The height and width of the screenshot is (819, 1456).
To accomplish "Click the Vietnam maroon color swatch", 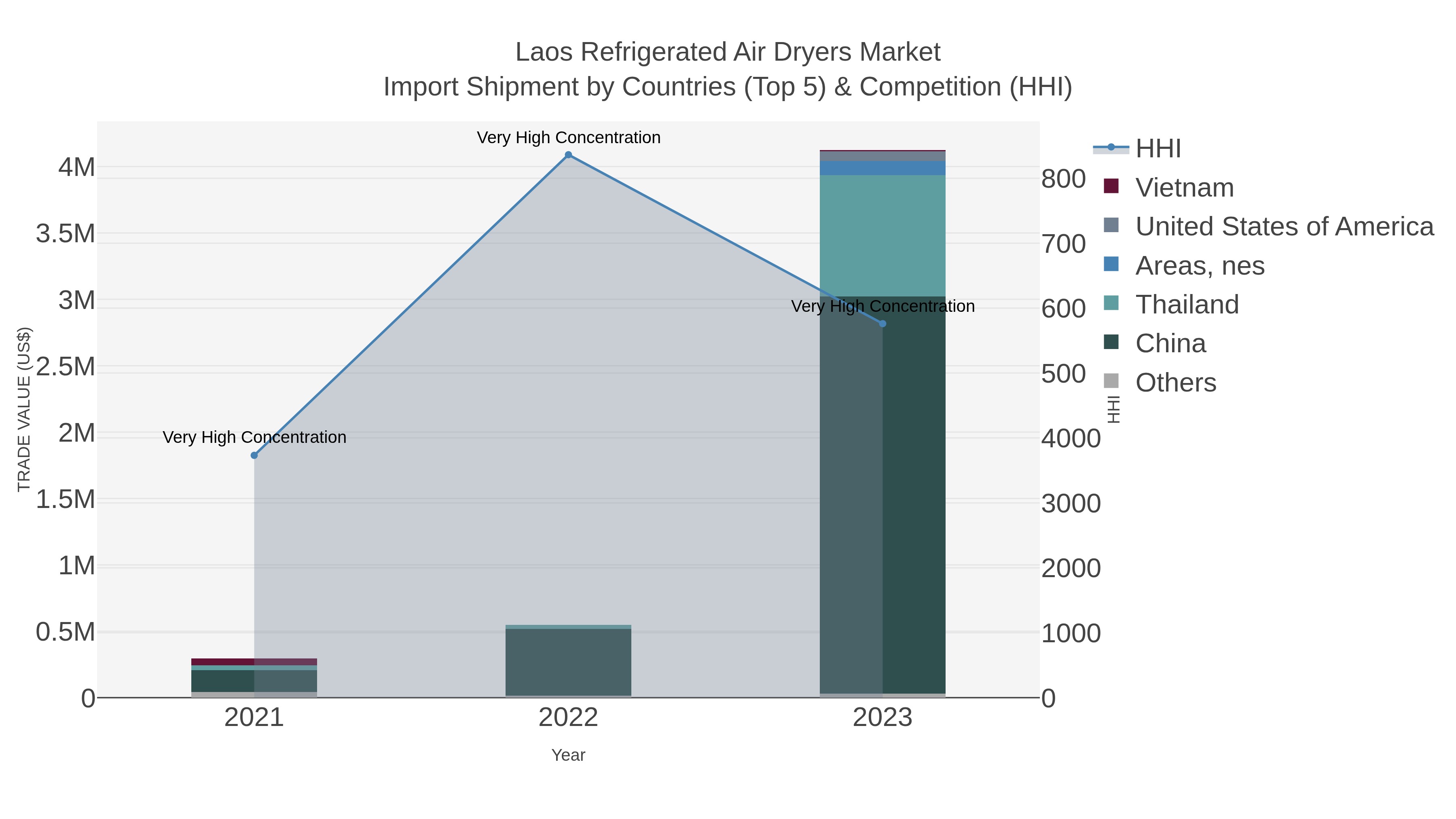I will click(x=1111, y=186).
